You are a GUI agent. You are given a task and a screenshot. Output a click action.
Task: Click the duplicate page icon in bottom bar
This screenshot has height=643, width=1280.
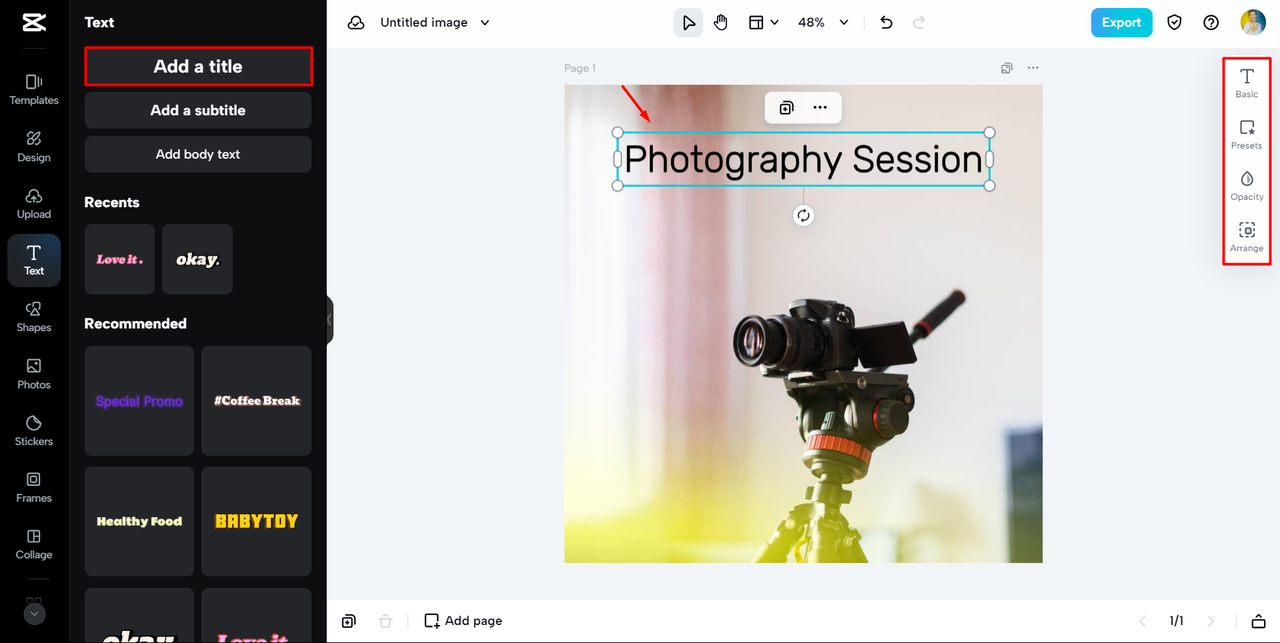pyautogui.click(x=348, y=621)
